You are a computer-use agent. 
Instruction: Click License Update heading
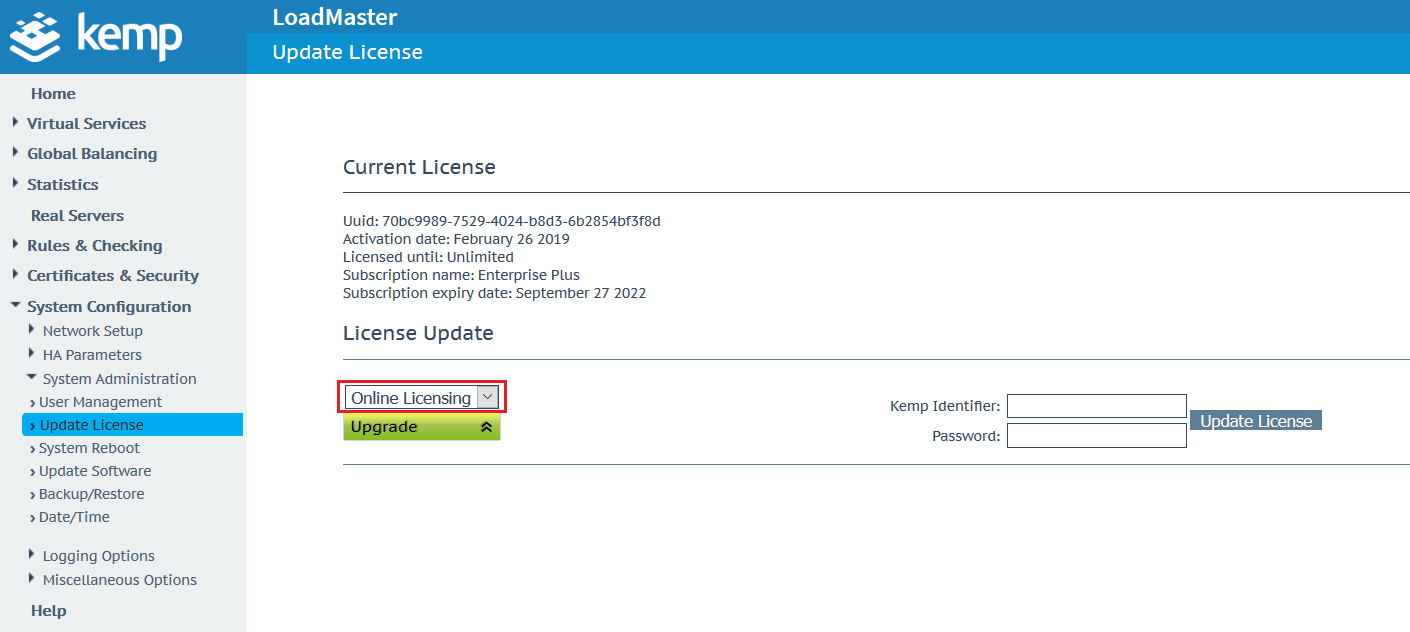point(418,333)
